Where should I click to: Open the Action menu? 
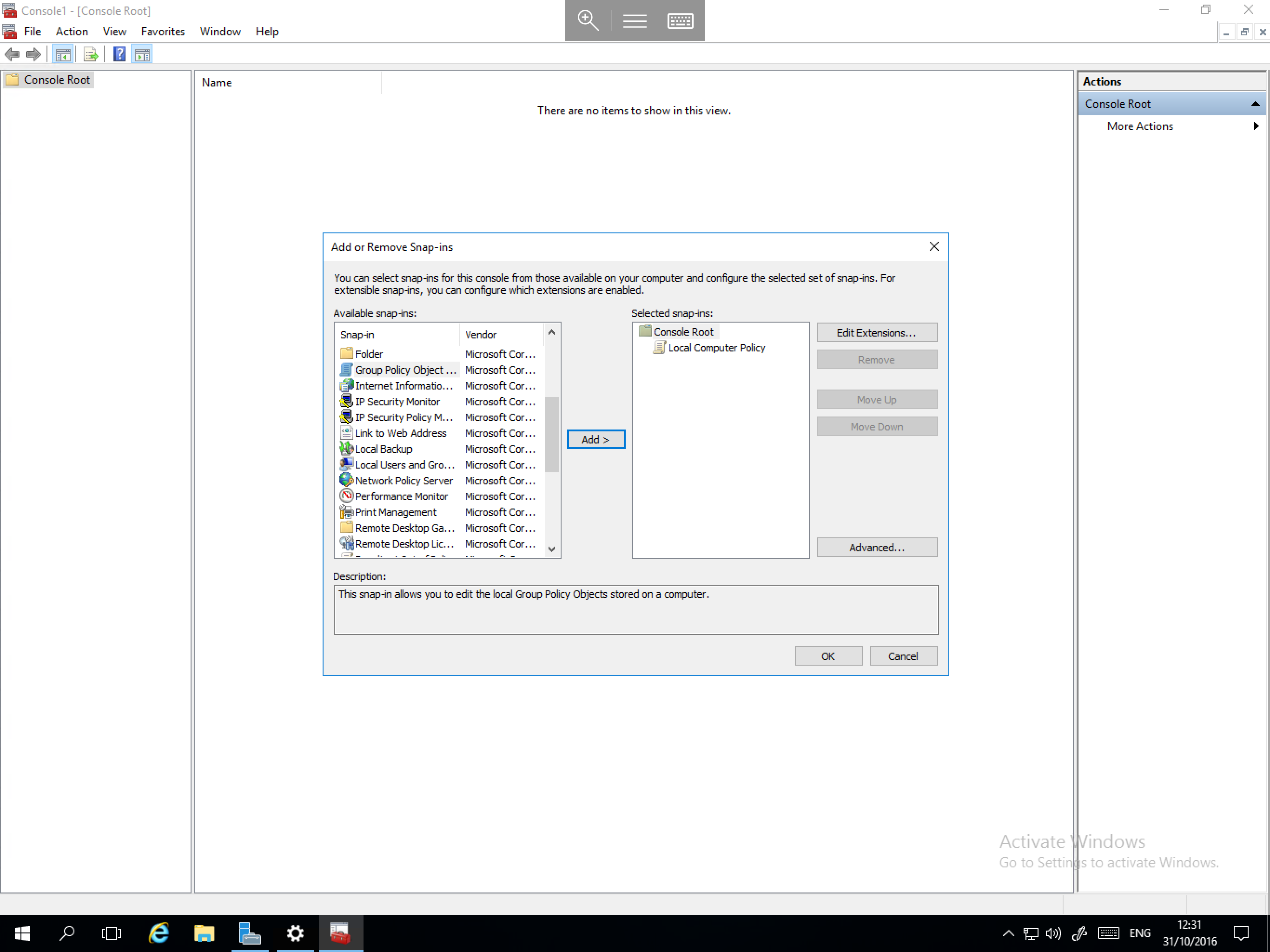(x=71, y=31)
